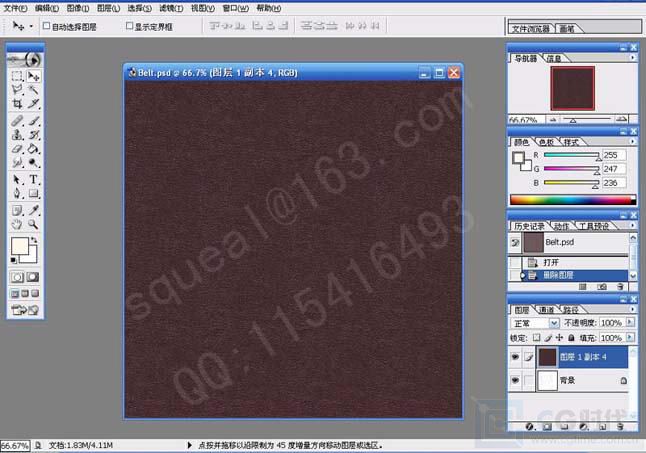Open the 图像(I) menu
This screenshot has height=453, width=646.
pos(77,8)
